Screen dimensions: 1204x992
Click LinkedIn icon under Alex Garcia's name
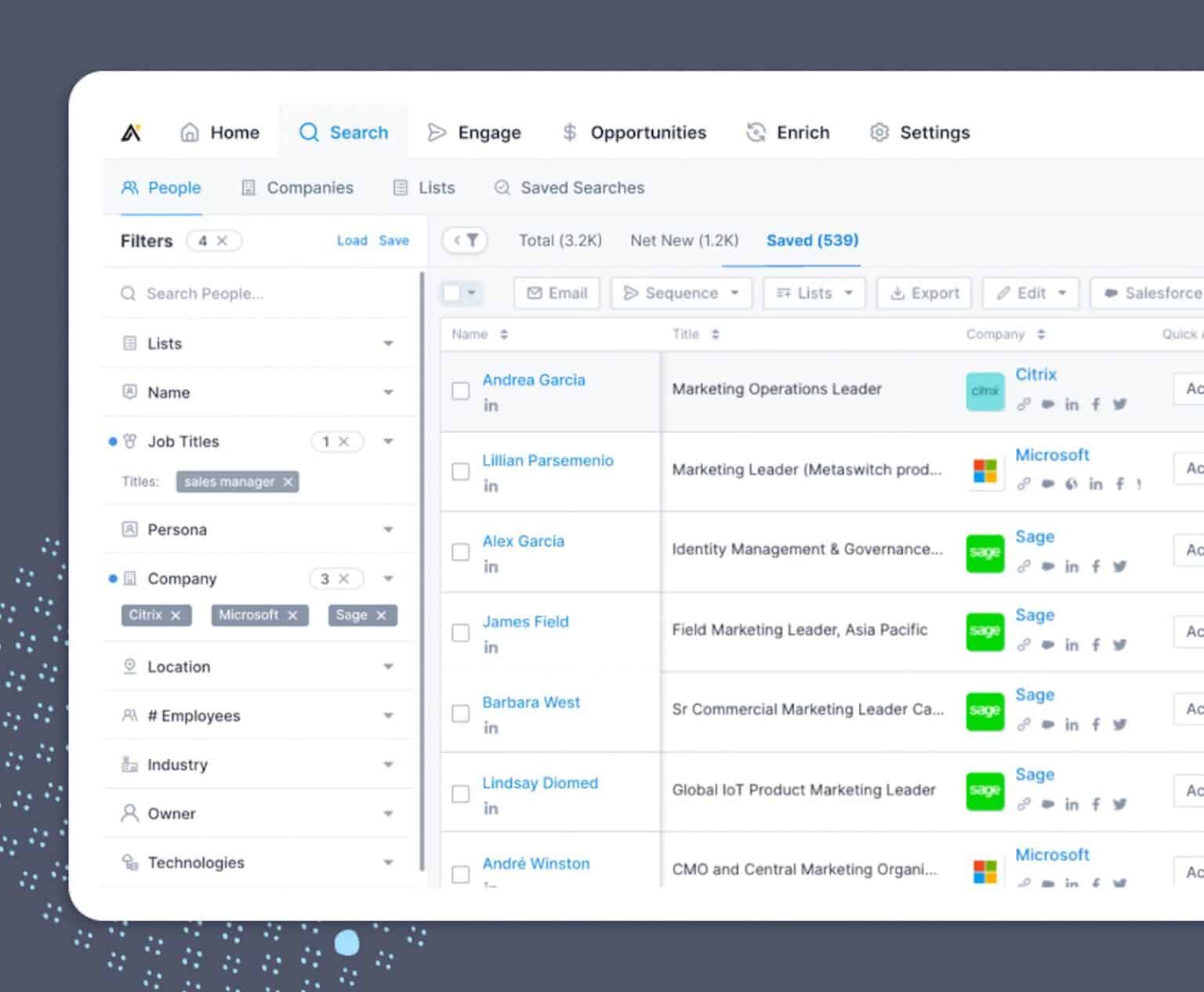pos(491,567)
